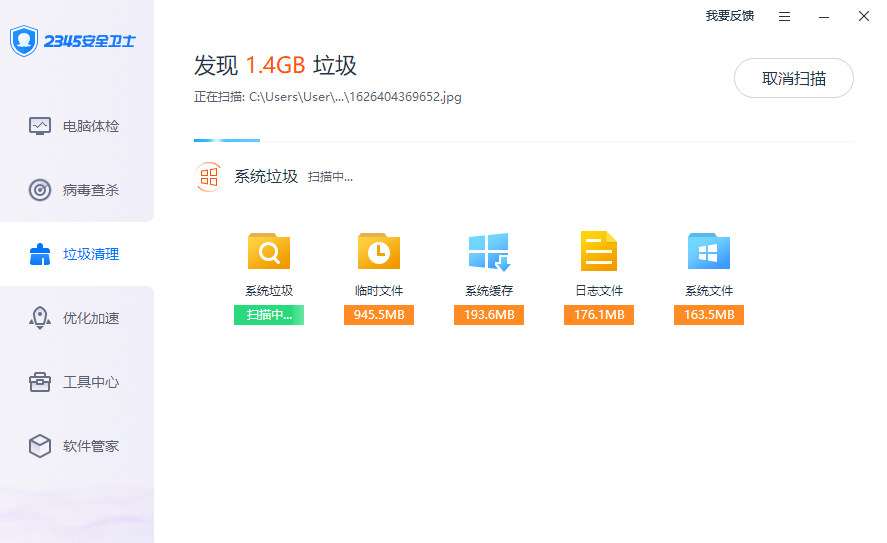The image size is (887, 543).
Task: Select the 临时文件 clock folder icon
Action: tap(379, 252)
